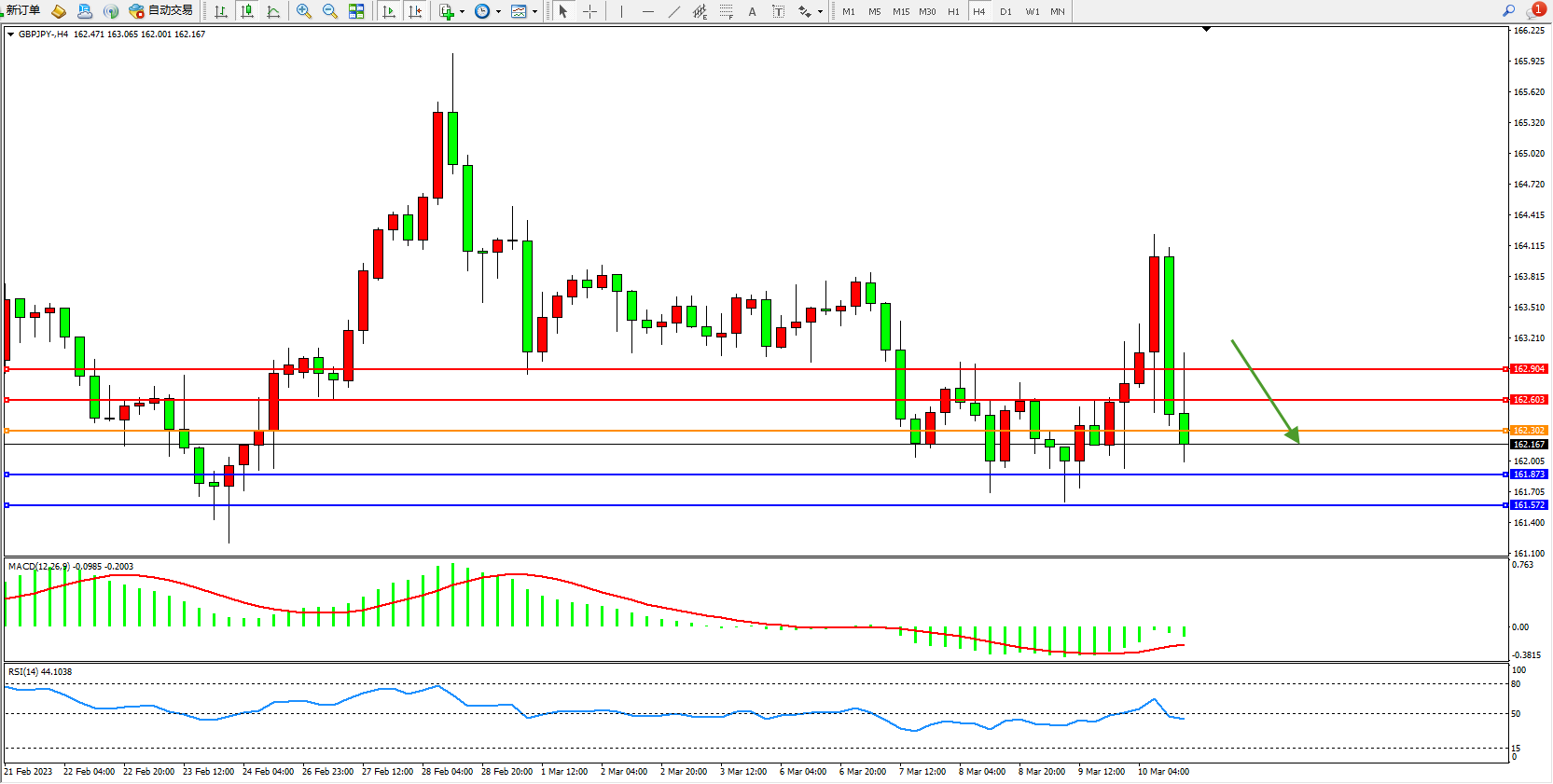Select the Crosshair cursor tool
The height and width of the screenshot is (784, 1553).
[x=589, y=11]
